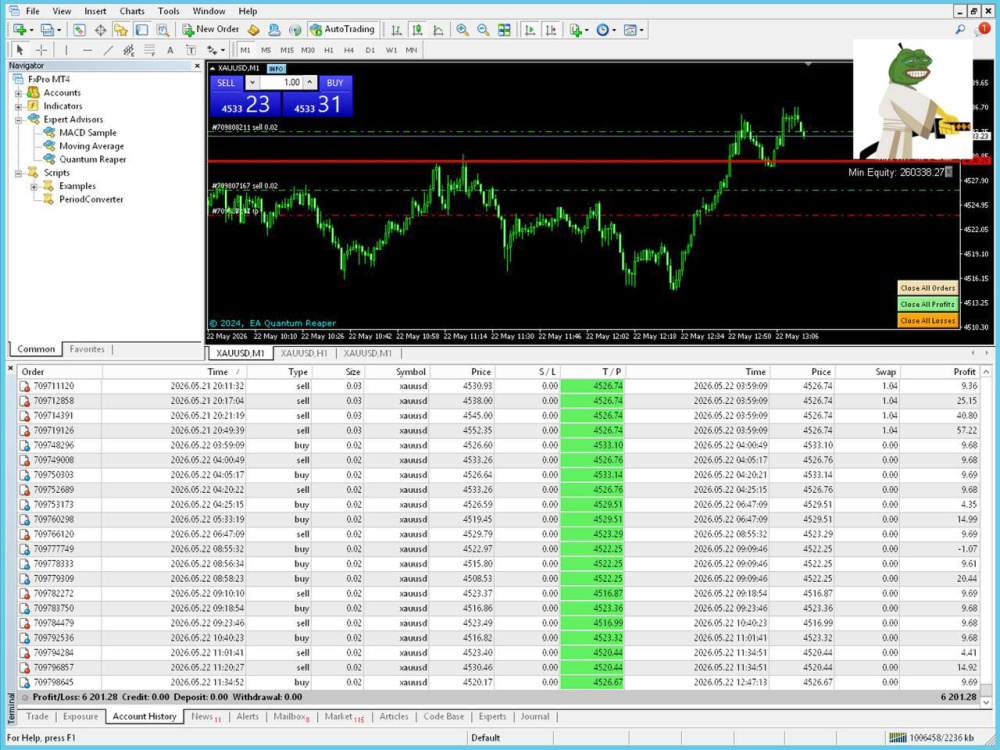Expand the Indicators tree node

pyautogui.click(x=18, y=106)
